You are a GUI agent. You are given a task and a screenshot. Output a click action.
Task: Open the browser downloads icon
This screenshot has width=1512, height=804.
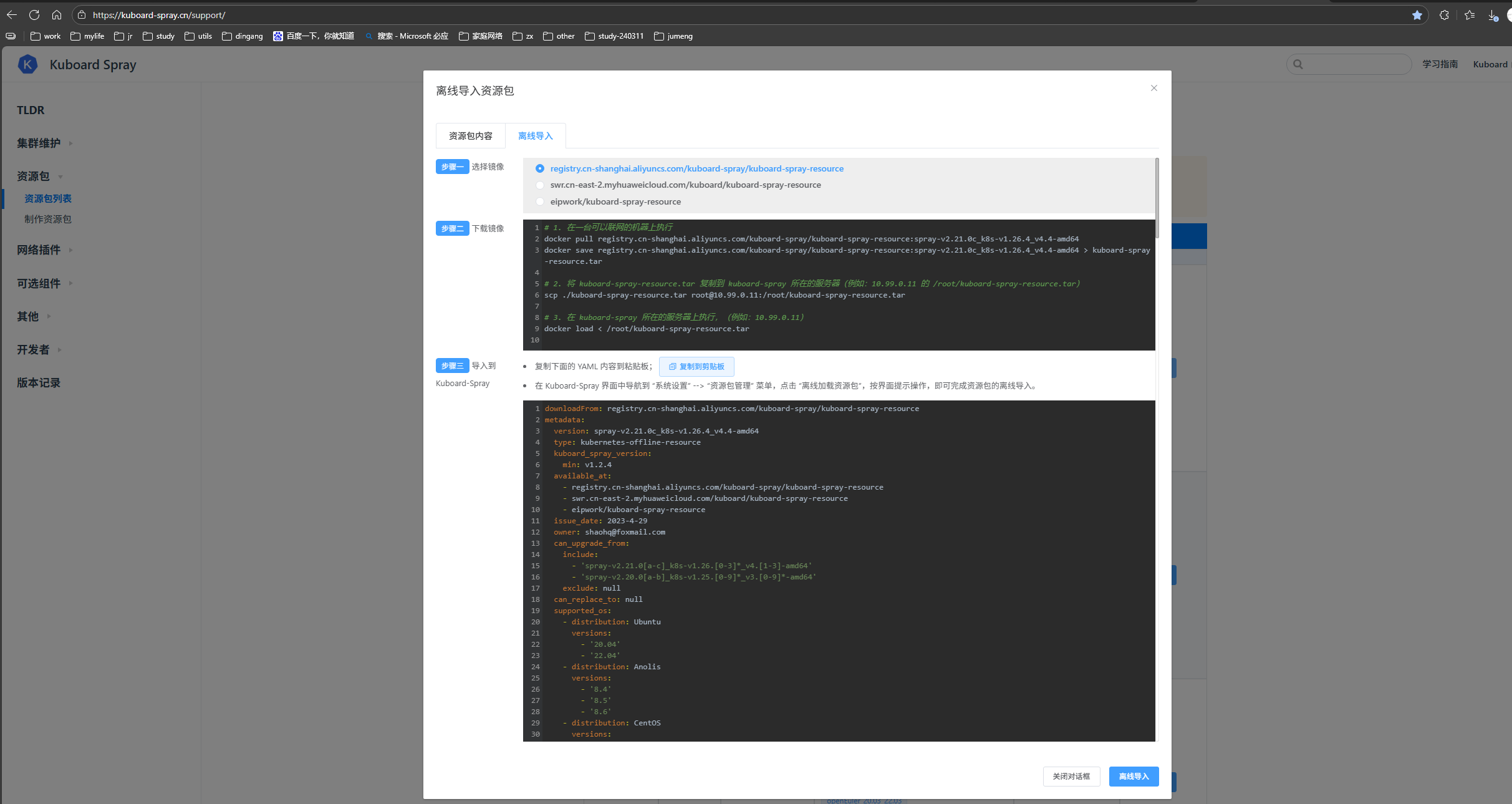[x=1493, y=15]
